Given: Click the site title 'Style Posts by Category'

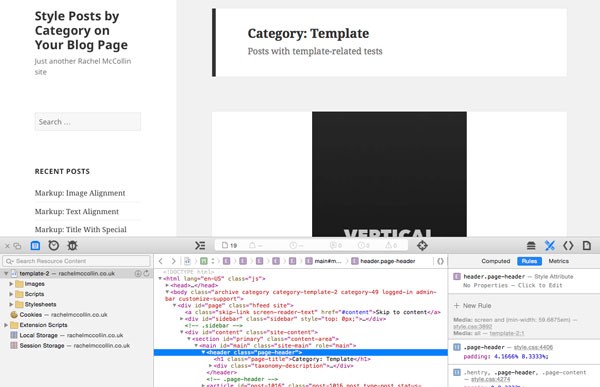Looking at the screenshot, I should click(81, 30).
